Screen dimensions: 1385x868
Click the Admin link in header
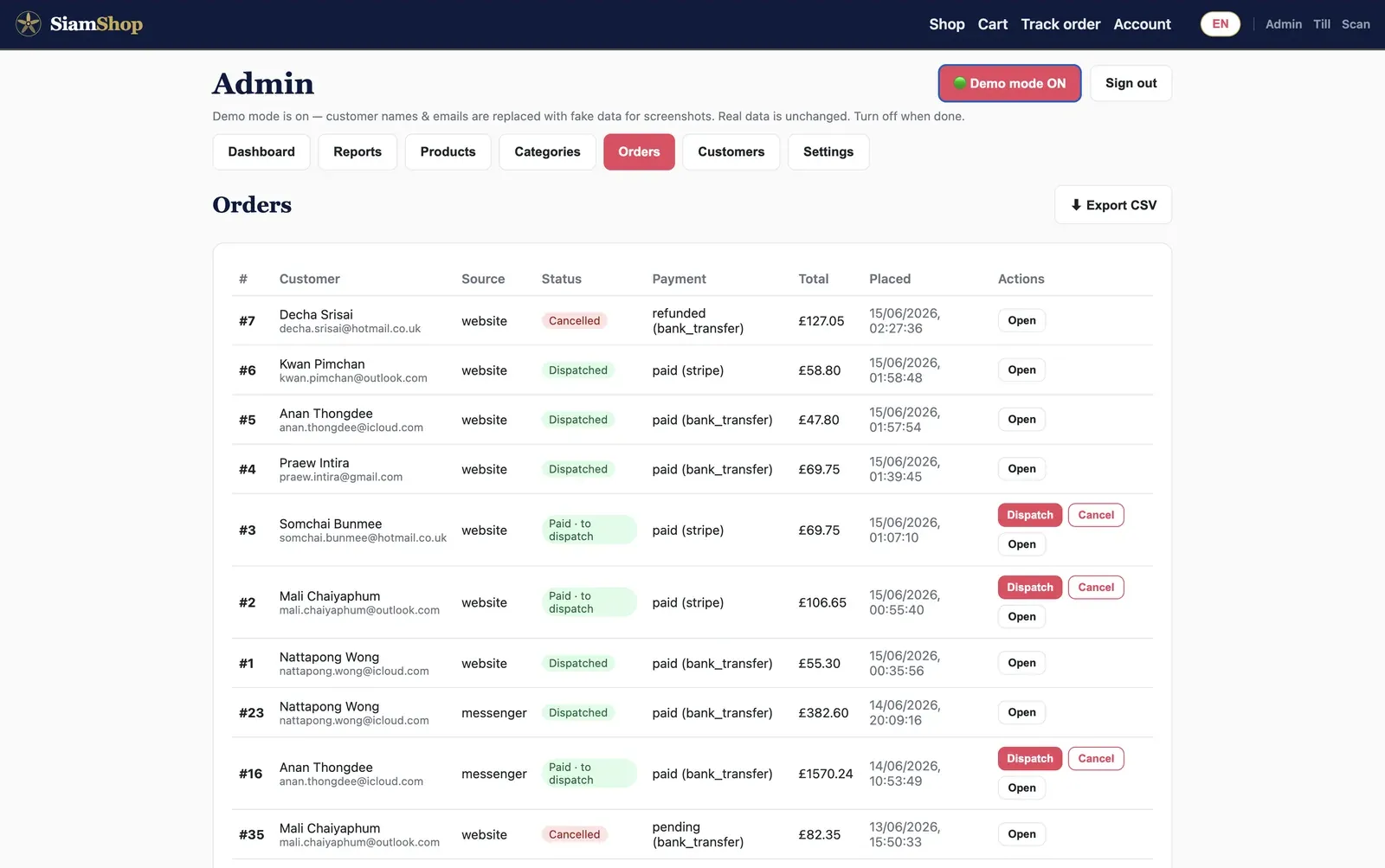[x=1284, y=24]
